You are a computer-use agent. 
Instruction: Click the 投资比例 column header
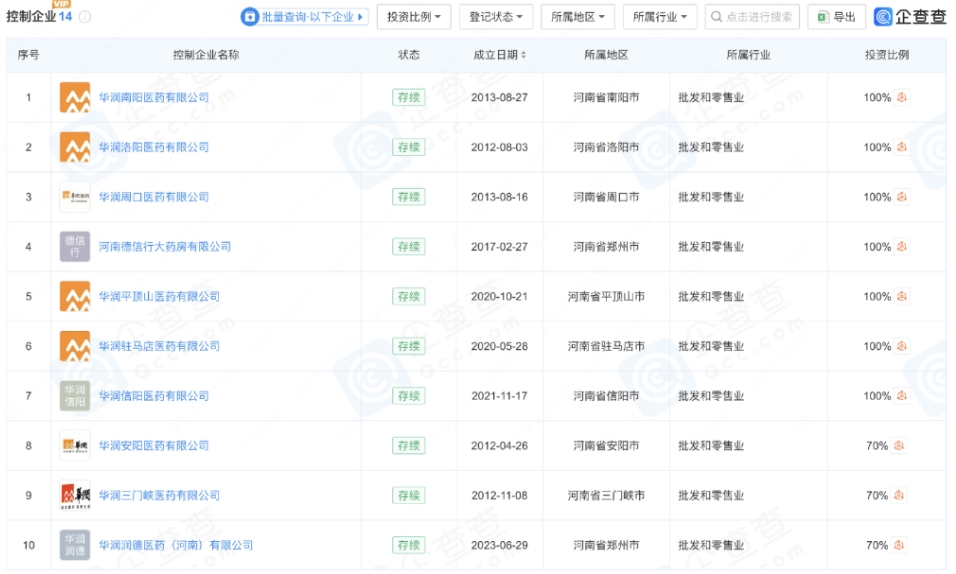click(886, 55)
